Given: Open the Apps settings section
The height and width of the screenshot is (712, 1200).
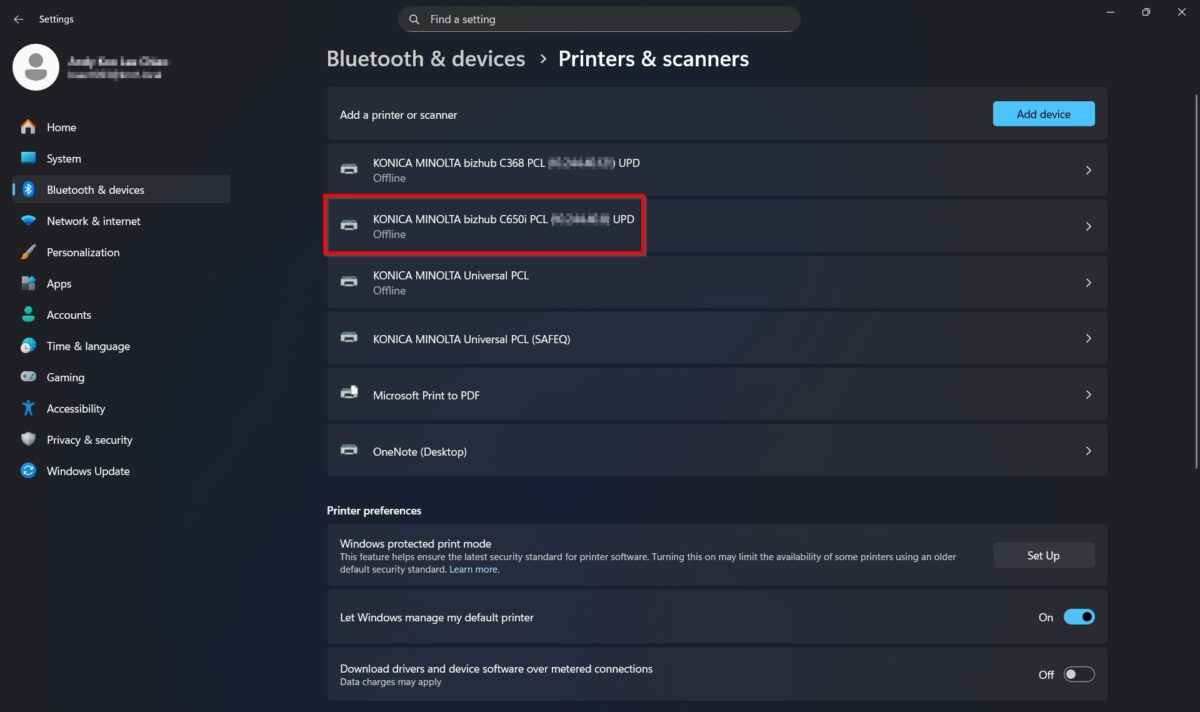Looking at the screenshot, I should [x=59, y=284].
